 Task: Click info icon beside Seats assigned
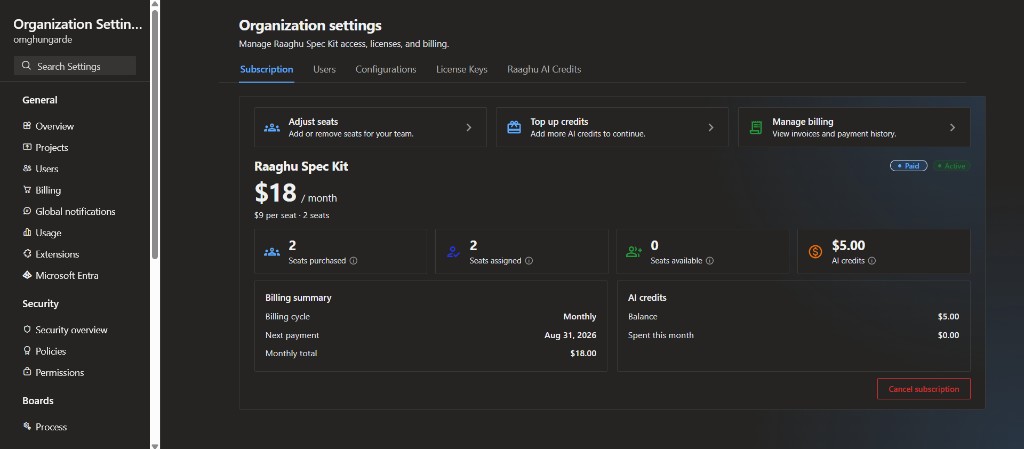[528, 260]
